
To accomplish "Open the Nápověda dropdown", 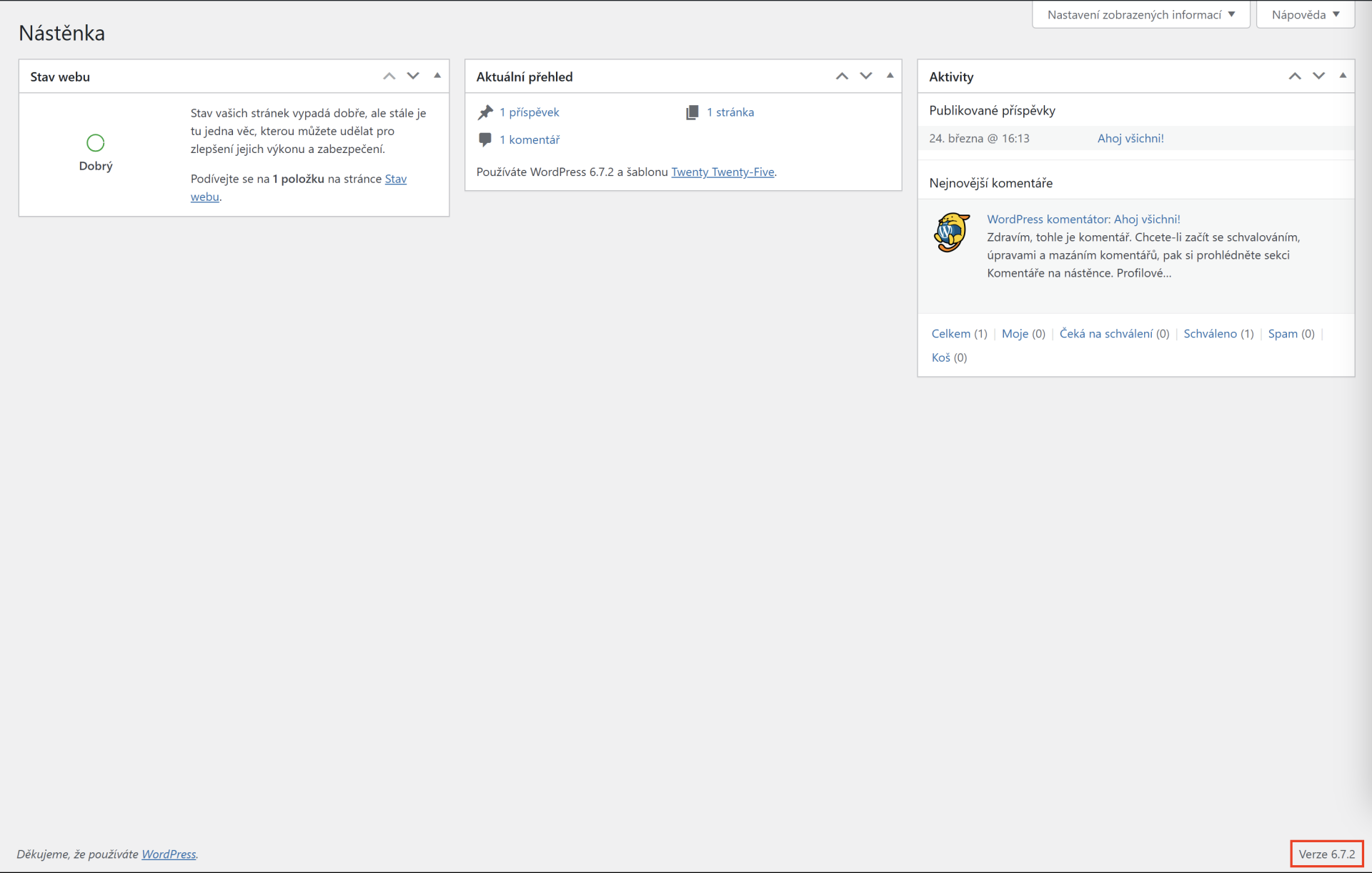I will pos(1305,14).
